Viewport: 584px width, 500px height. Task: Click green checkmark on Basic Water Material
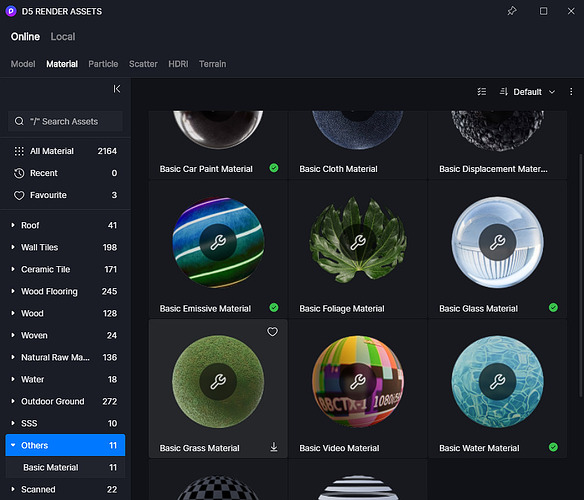point(553,447)
